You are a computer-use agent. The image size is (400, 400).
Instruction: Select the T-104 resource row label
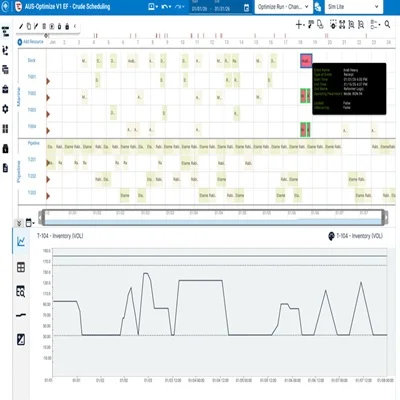pos(32,126)
